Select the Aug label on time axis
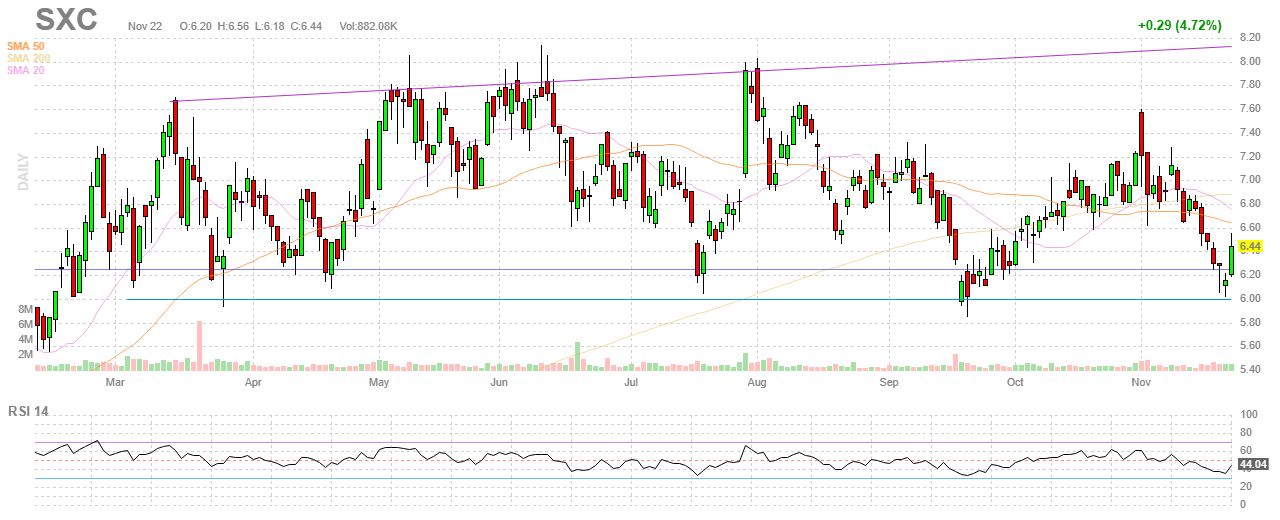The image size is (1280, 520). click(757, 382)
